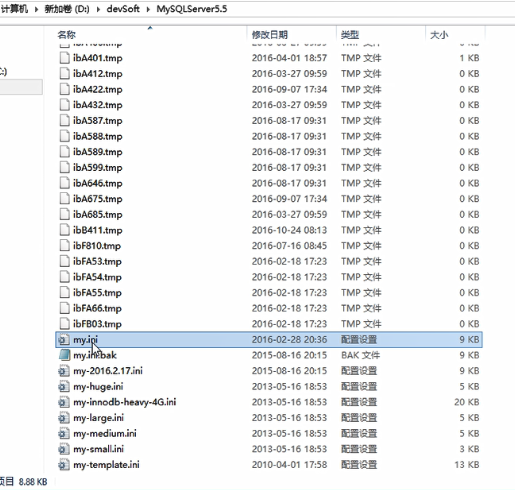The width and height of the screenshot is (515, 490).
Task: Select the my-medium.ini file row
Action: tap(269, 434)
